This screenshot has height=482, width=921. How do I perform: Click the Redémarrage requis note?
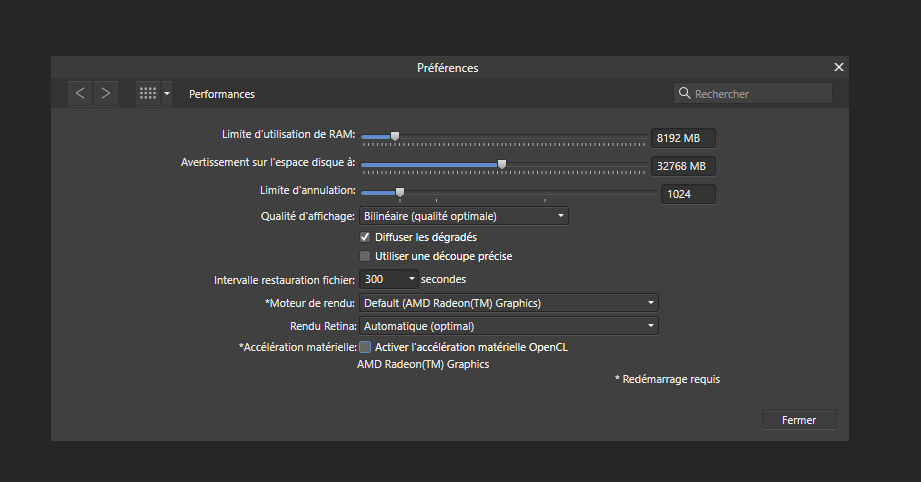click(667, 379)
